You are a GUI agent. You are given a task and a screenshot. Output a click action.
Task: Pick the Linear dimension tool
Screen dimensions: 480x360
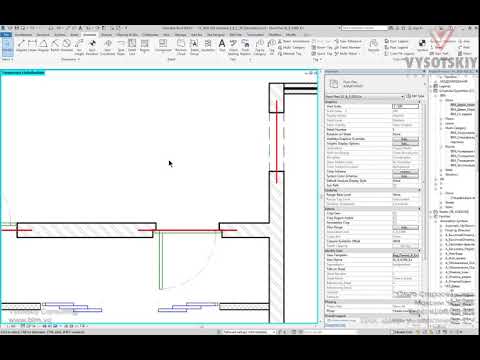(32, 46)
